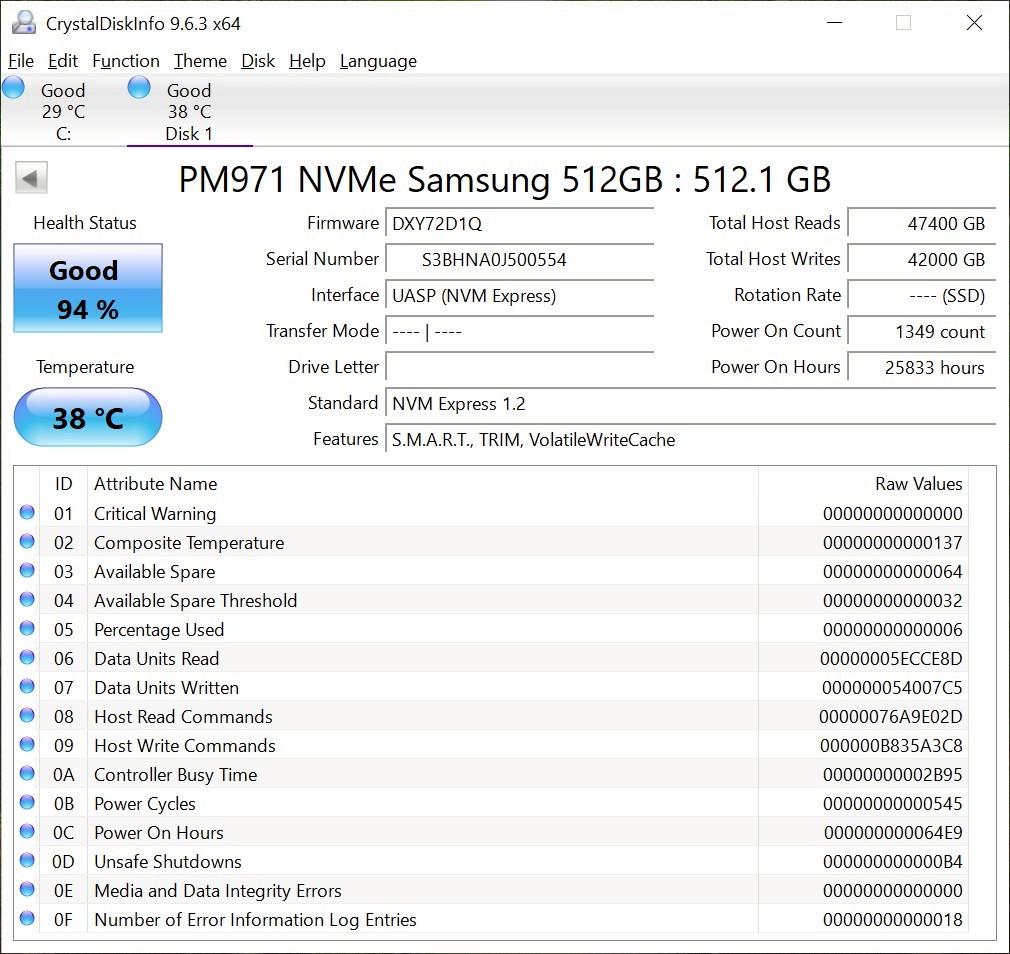Click the CrystalDiskInfo app icon in title bar
Viewport: 1010px width, 954px height.
click(x=24, y=23)
